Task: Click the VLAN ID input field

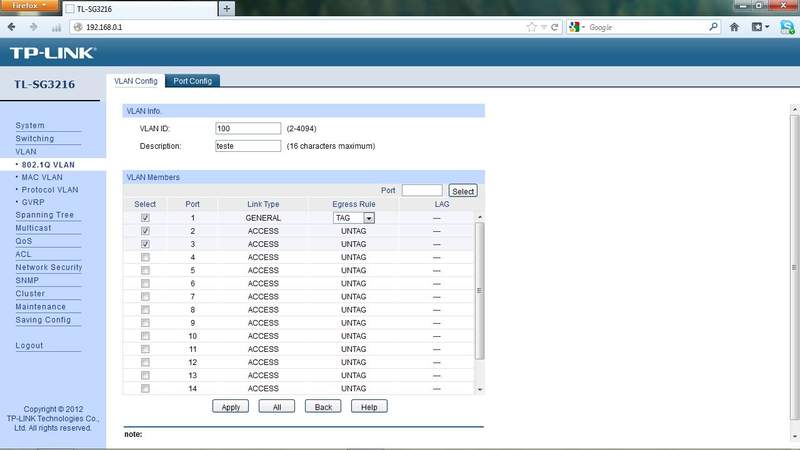Action: pos(248,128)
